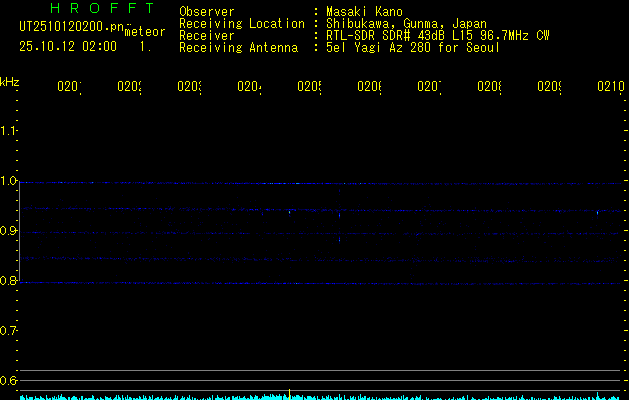The width and height of the screenshot is (629, 400).
Task: Click the 0.6 frequency axis label
Action: tap(9, 381)
